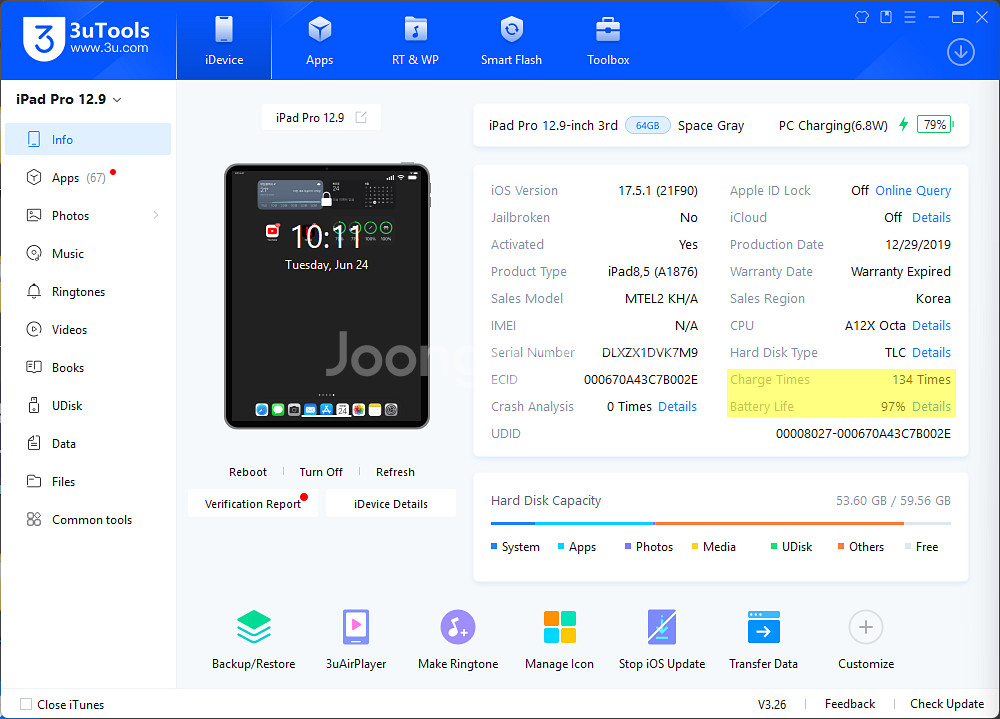Open the iDevice tab

(x=224, y=40)
